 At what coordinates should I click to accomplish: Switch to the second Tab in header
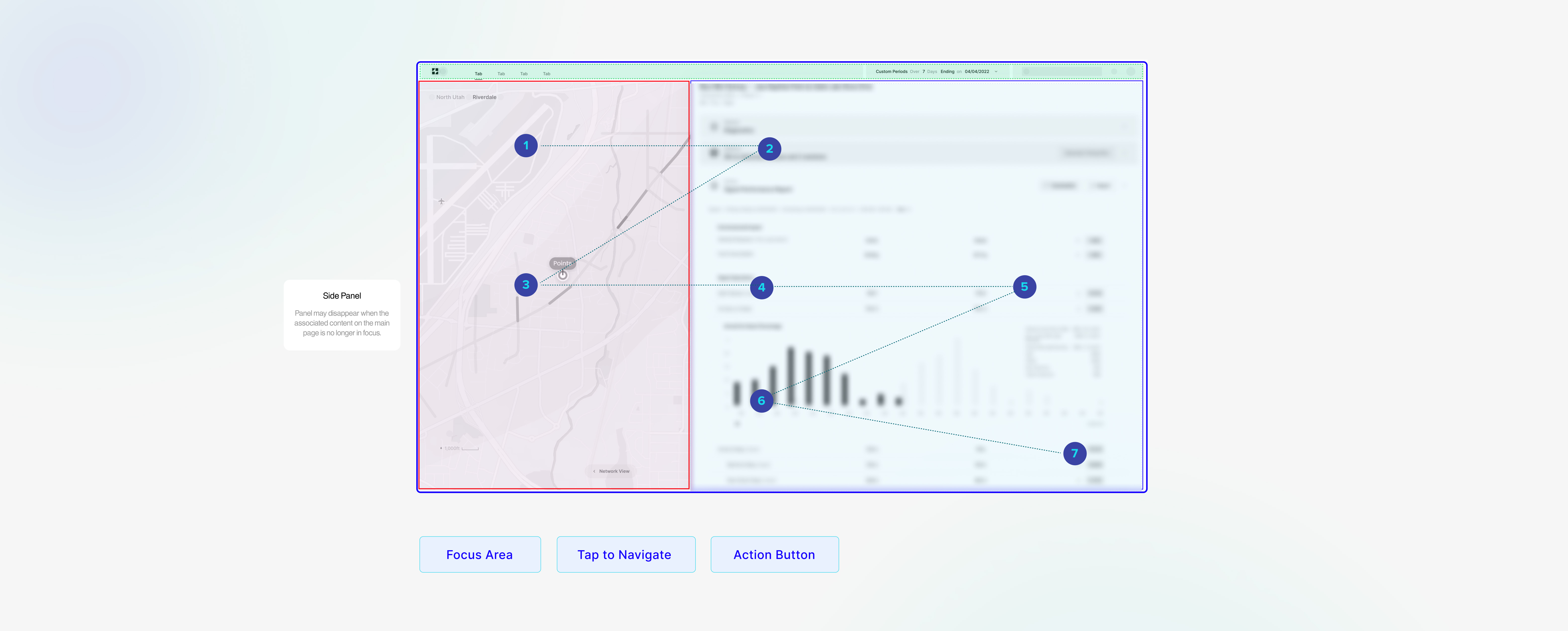pos(501,74)
